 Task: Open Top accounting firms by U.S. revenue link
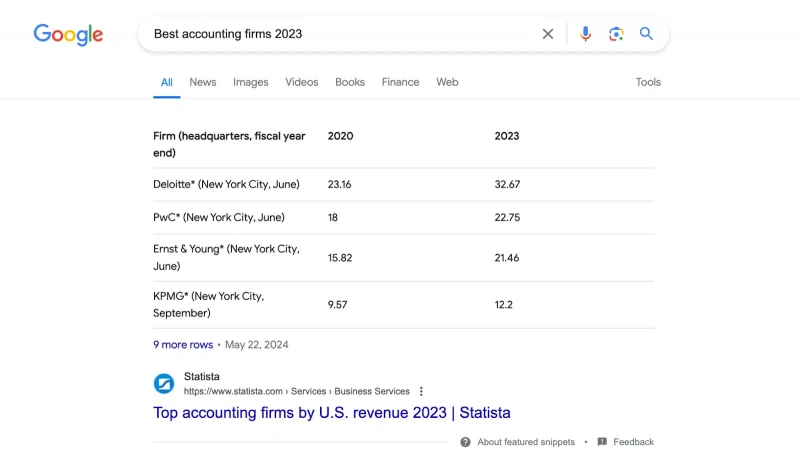(x=332, y=413)
